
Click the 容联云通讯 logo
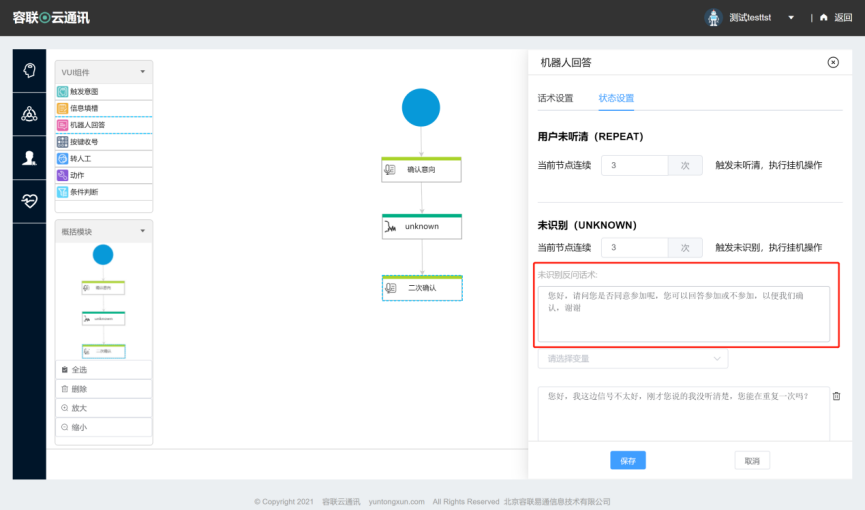point(51,18)
